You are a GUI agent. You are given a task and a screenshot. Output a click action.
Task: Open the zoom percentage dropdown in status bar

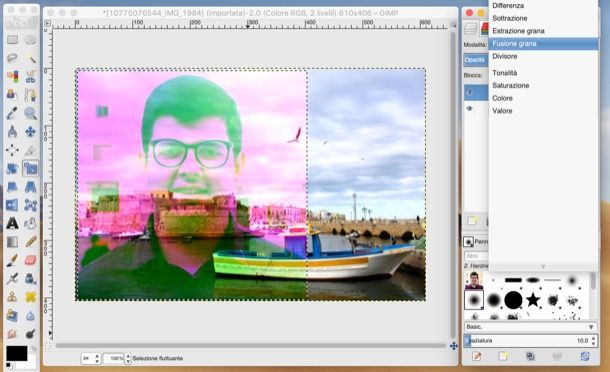tap(128, 358)
